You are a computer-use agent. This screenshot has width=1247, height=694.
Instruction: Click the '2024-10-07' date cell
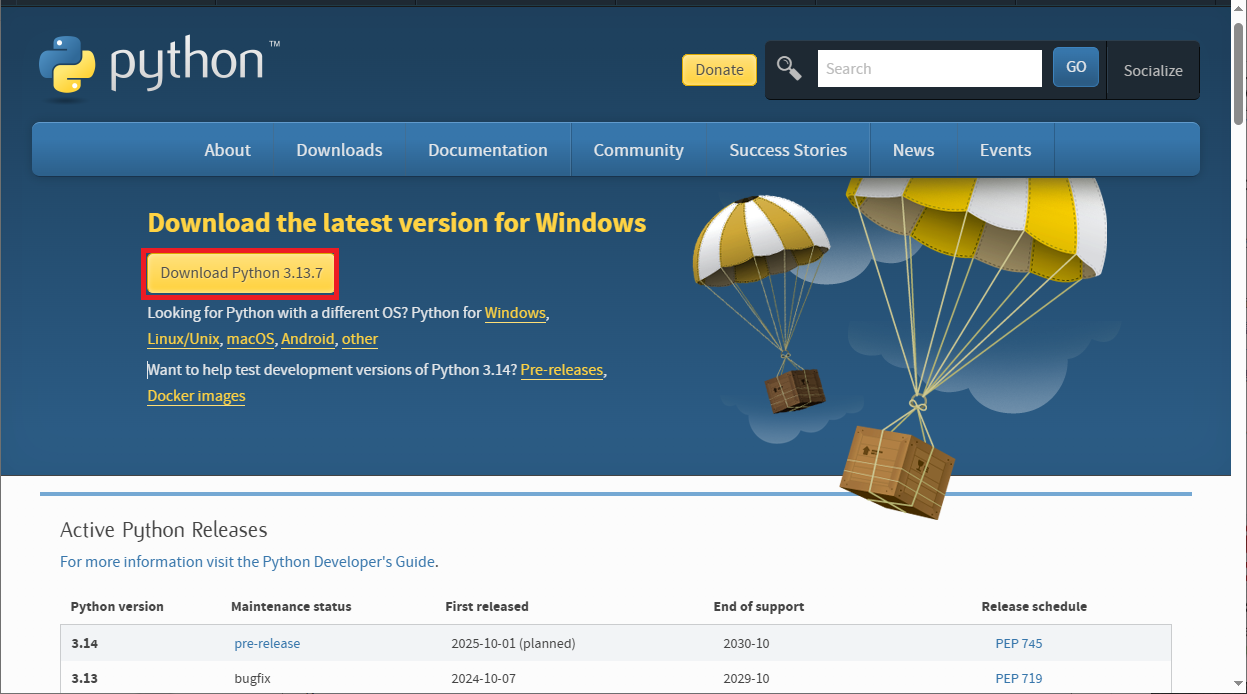pos(484,678)
